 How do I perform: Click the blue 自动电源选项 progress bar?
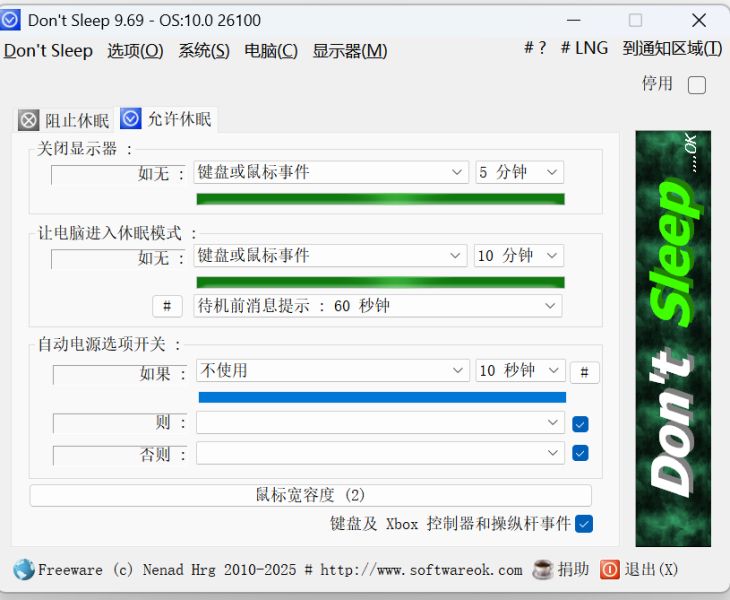382,397
